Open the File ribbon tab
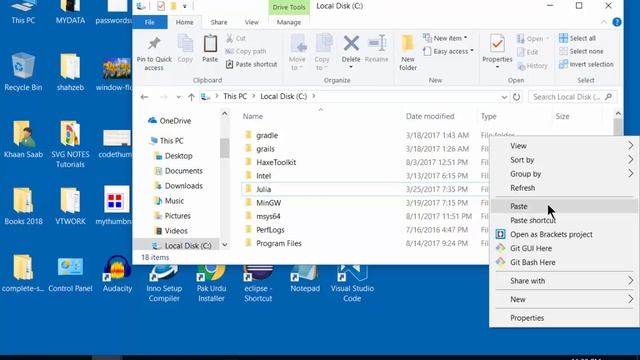Screen dimensions: 640x360 [x=150, y=22]
